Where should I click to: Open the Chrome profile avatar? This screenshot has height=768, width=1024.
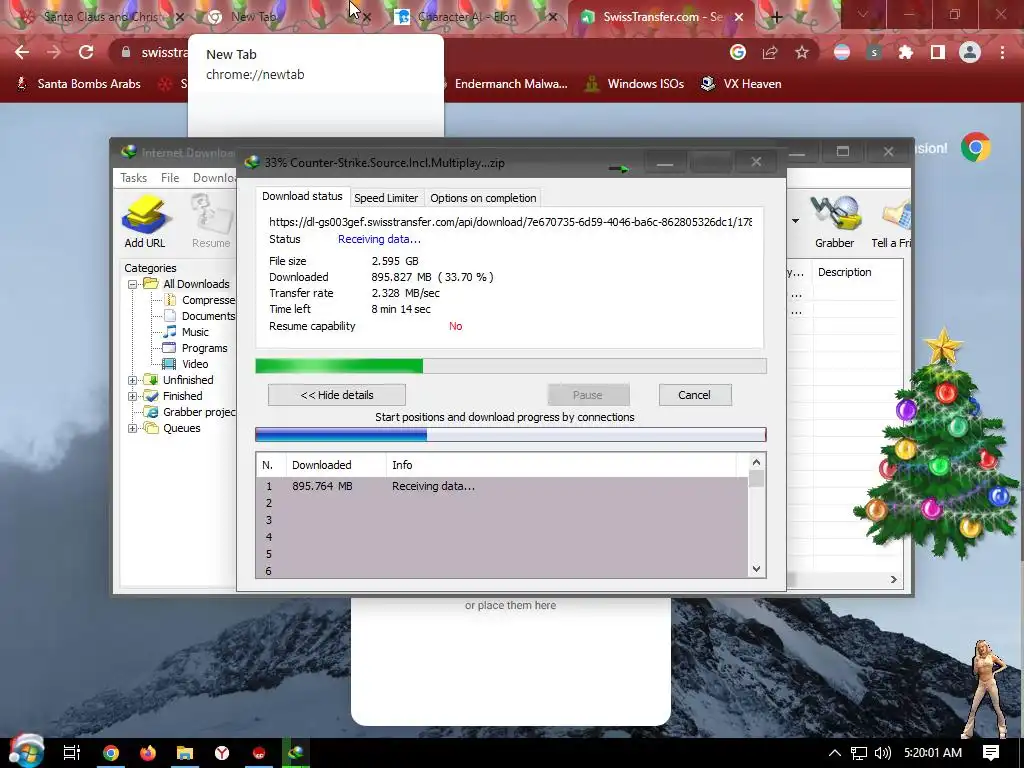(970, 52)
